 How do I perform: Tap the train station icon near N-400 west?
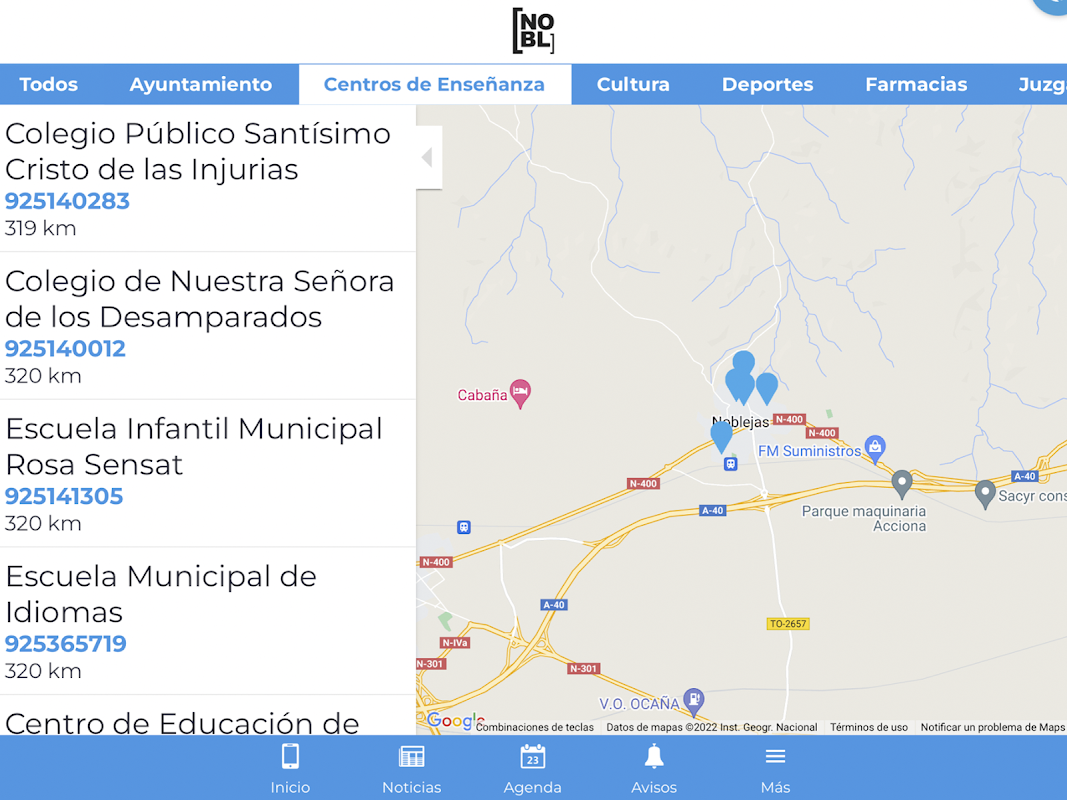(x=464, y=527)
